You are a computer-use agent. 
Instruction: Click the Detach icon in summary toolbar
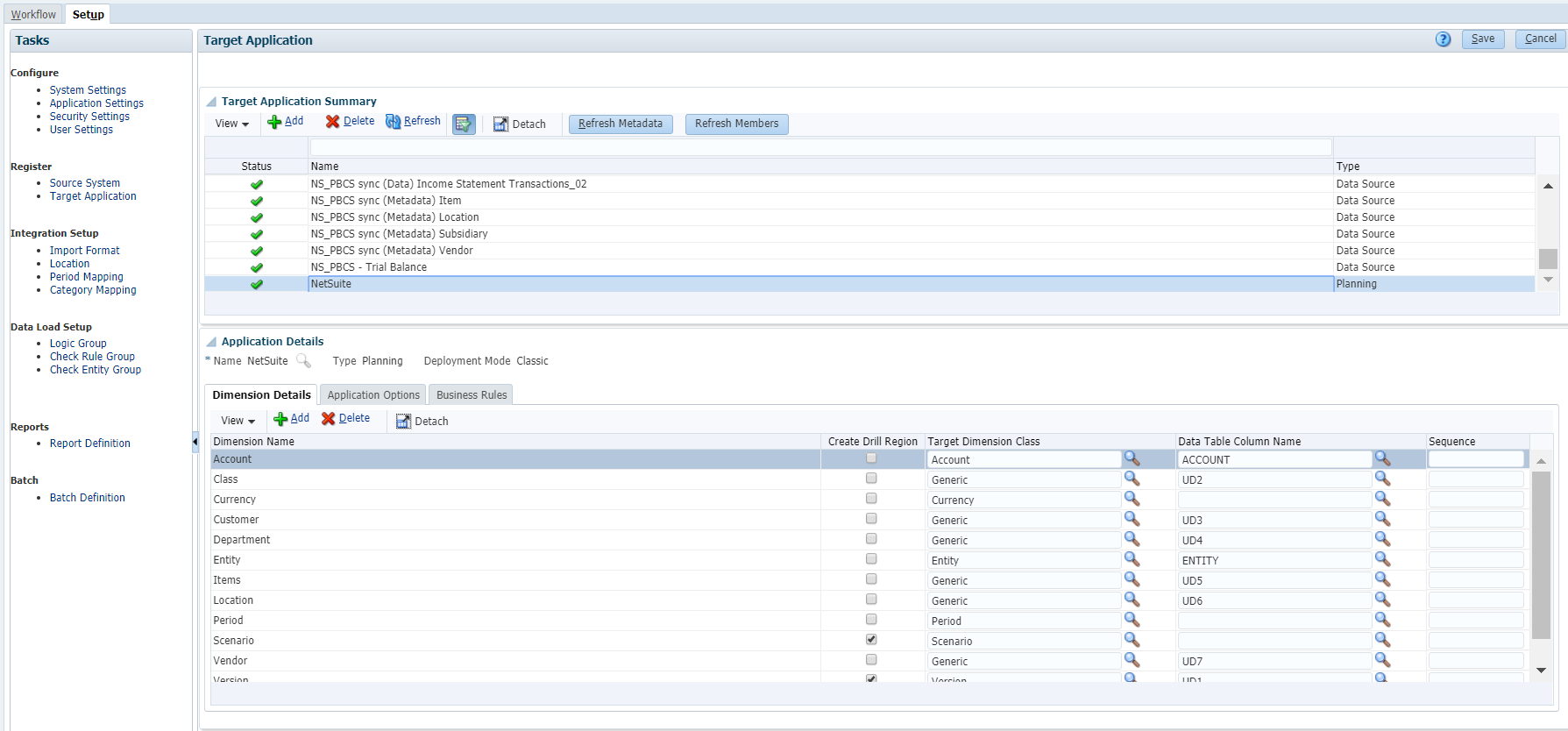click(500, 124)
